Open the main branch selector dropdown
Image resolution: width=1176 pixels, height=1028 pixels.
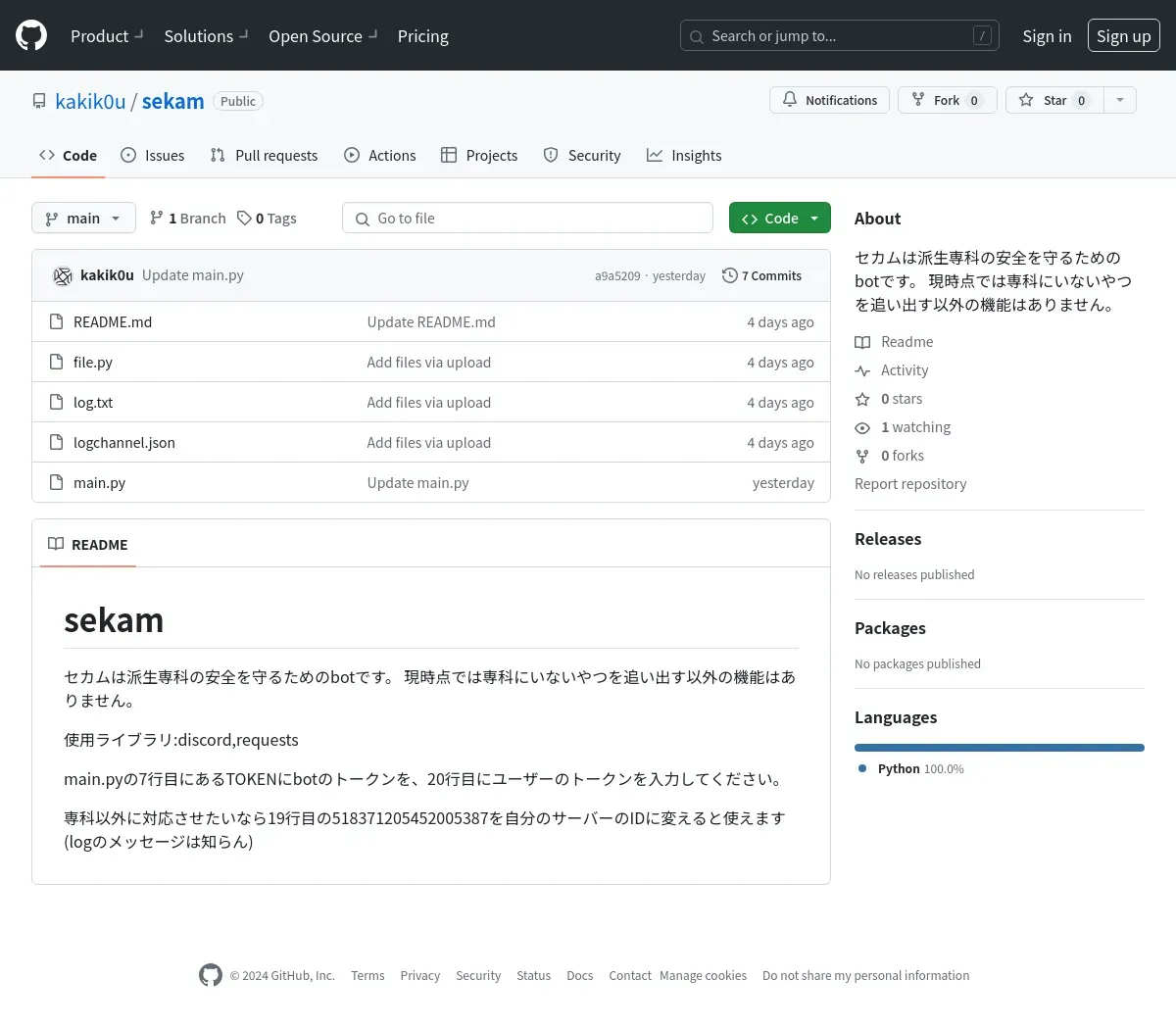point(83,218)
